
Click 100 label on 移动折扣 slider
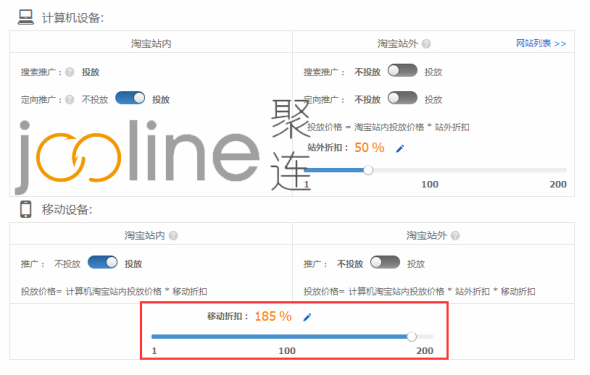point(287,351)
